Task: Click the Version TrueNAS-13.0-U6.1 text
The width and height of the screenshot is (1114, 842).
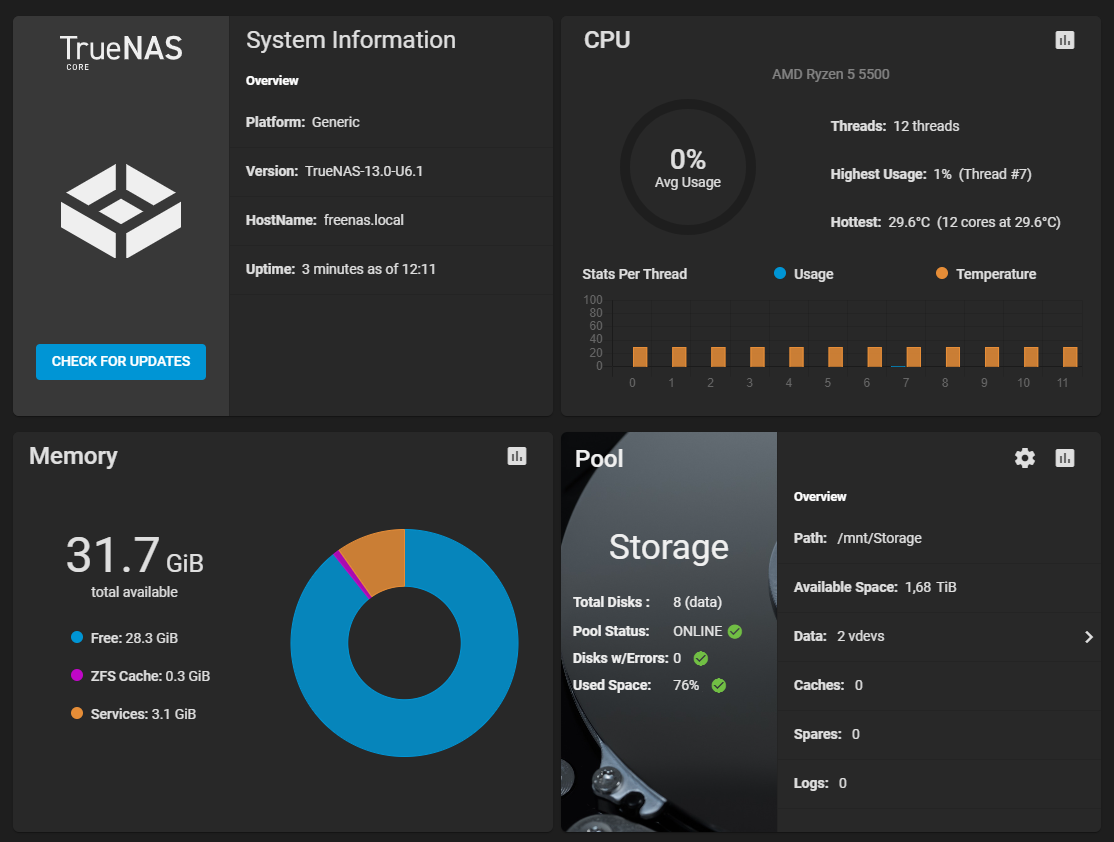Action: coord(334,171)
